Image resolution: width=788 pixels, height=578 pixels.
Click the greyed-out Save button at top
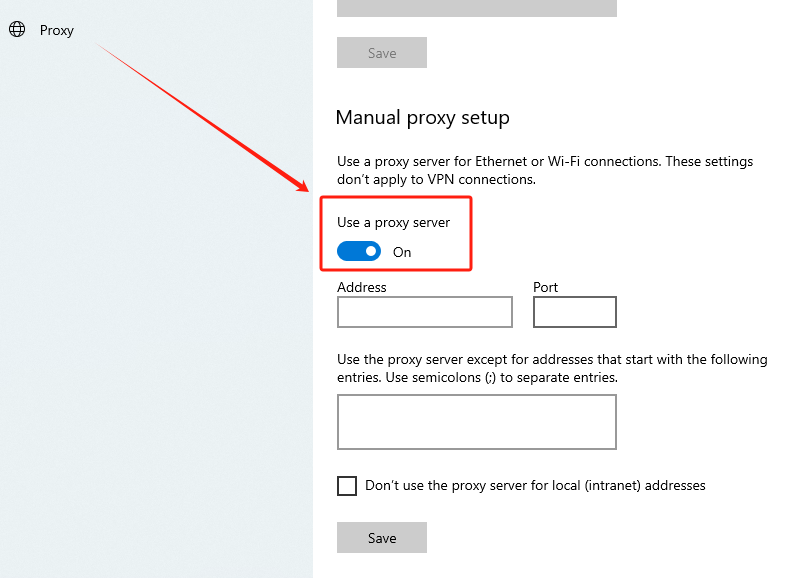pos(381,53)
